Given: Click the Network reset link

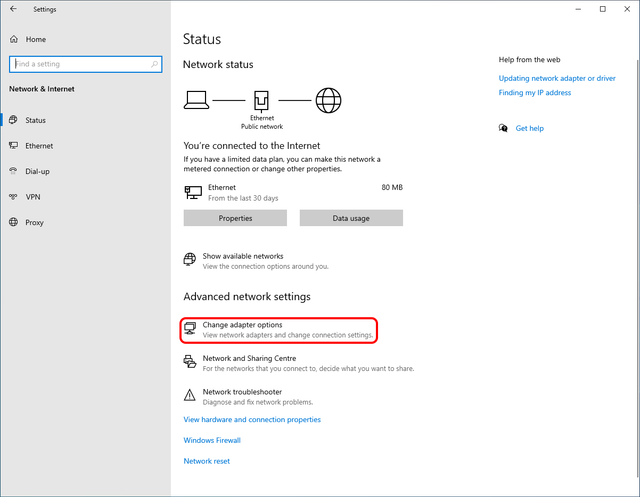Looking at the screenshot, I should (x=206, y=461).
